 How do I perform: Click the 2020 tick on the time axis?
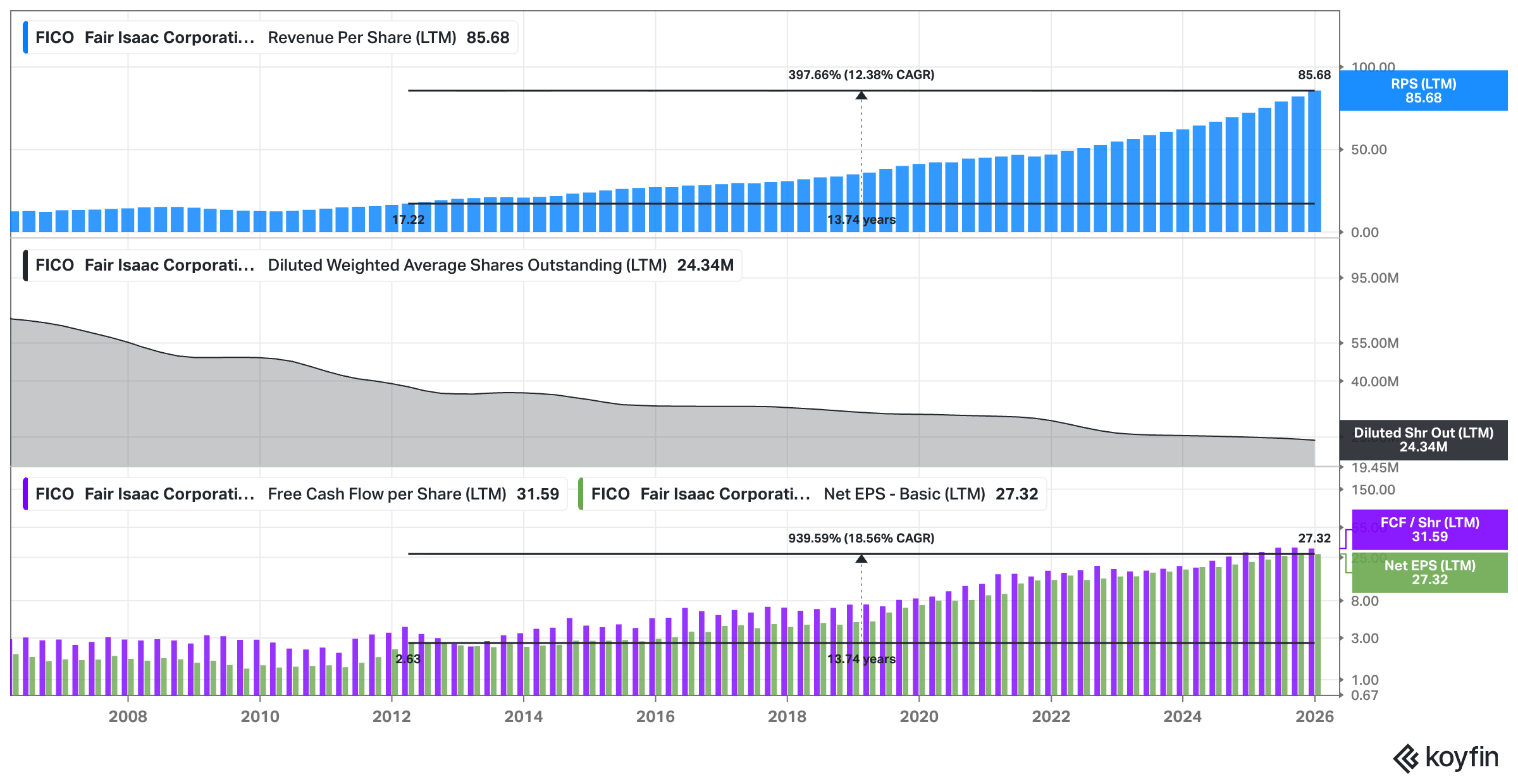coord(919,716)
